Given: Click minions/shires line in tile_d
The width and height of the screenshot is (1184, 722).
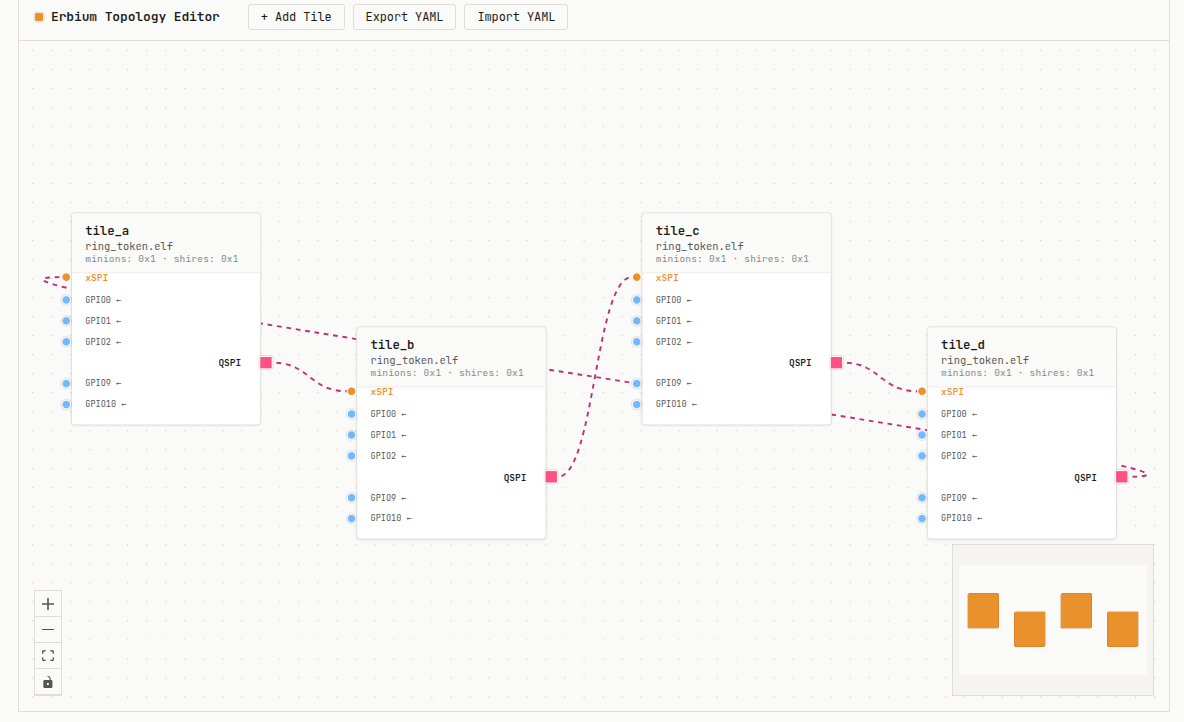Looking at the screenshot, I should (x=1017, y=373).
